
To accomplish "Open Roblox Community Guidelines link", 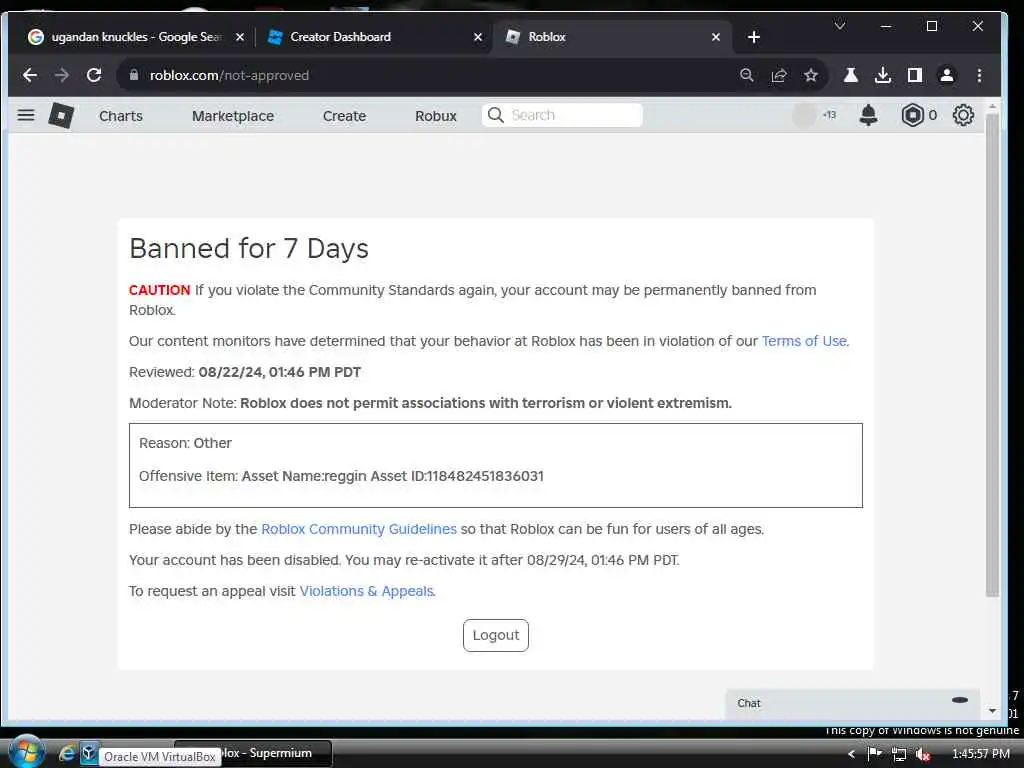I will click(x=359, y=529).
